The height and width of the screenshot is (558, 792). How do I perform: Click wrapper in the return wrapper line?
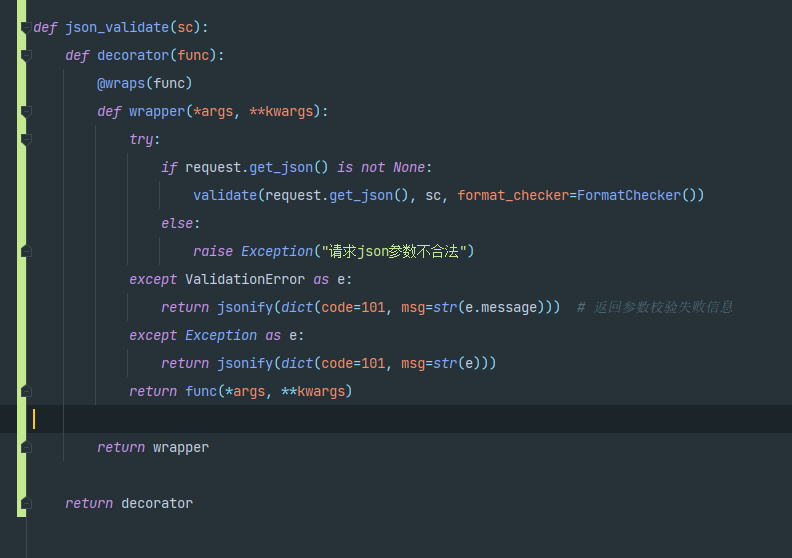pyautogui.click(x=181, y=447)
